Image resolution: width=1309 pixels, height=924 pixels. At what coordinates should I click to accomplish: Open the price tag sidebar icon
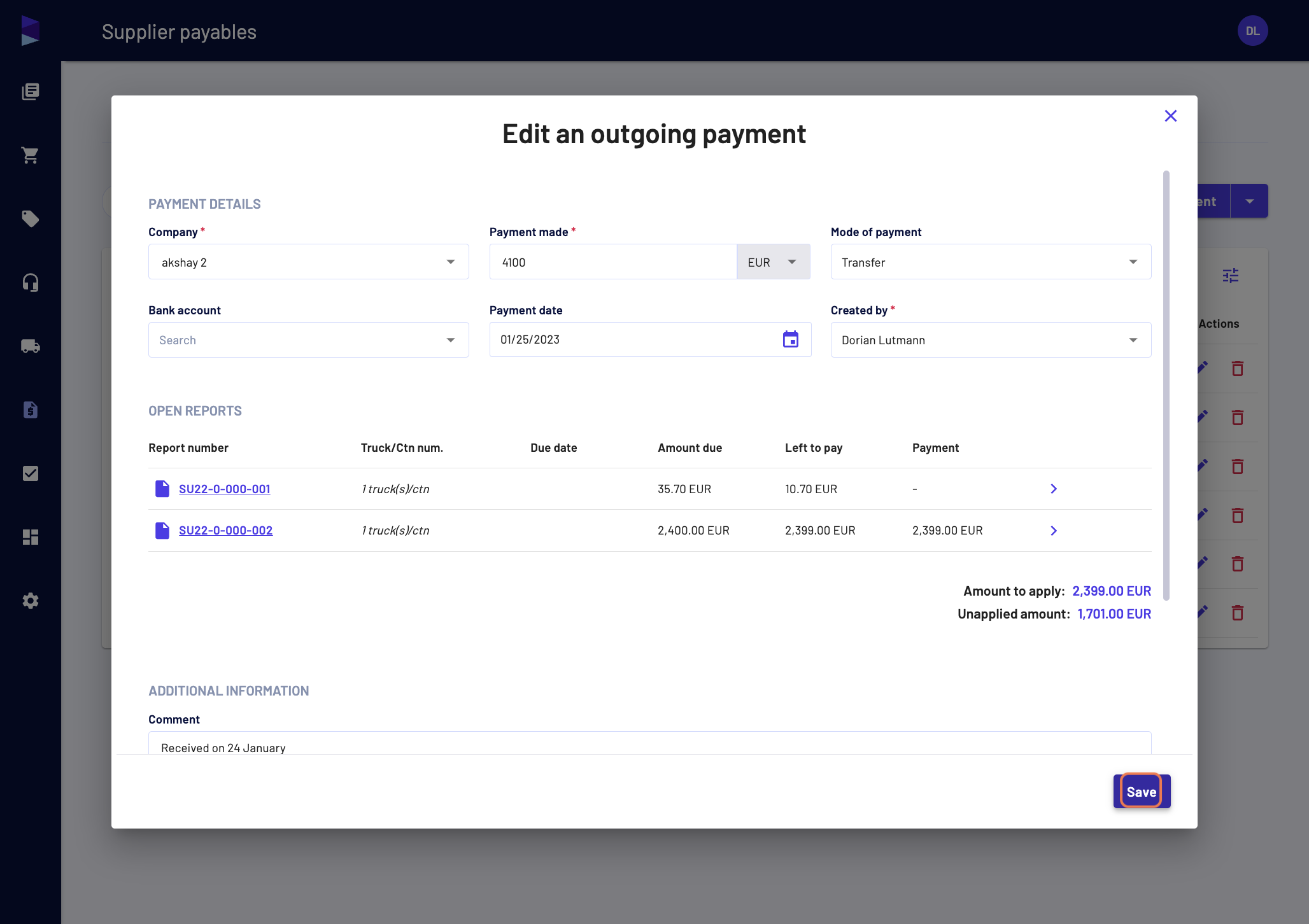pyautogui.click(x=31, y=219)
